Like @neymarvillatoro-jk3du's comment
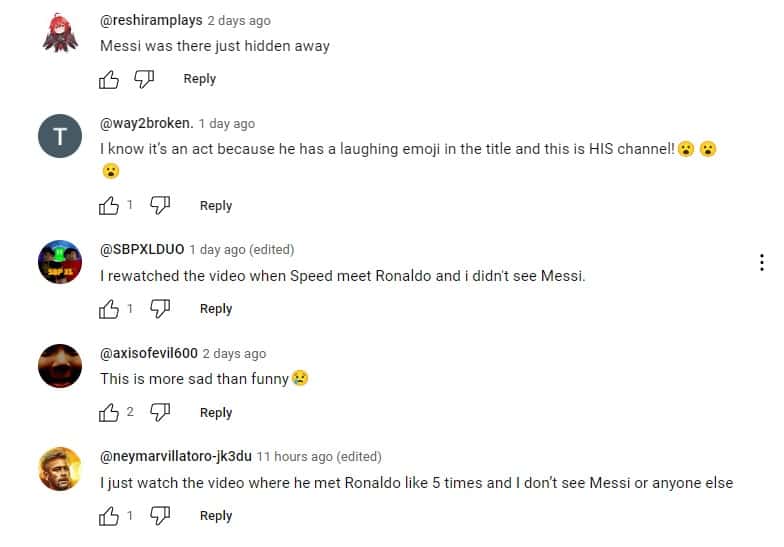 (109, 516)
